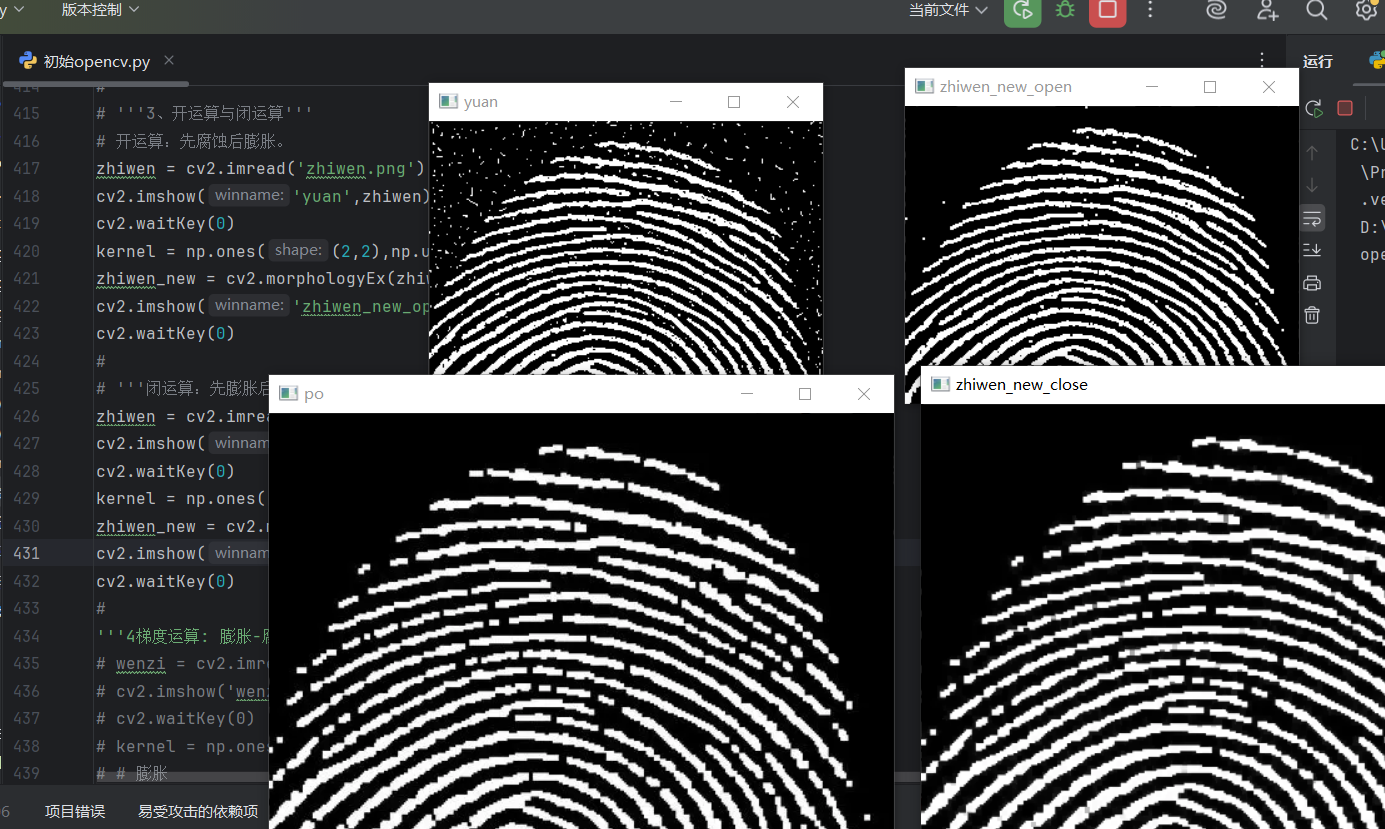Minimize the zhiwen_new_open window

pyautogui.click(x=1152, y=87)
